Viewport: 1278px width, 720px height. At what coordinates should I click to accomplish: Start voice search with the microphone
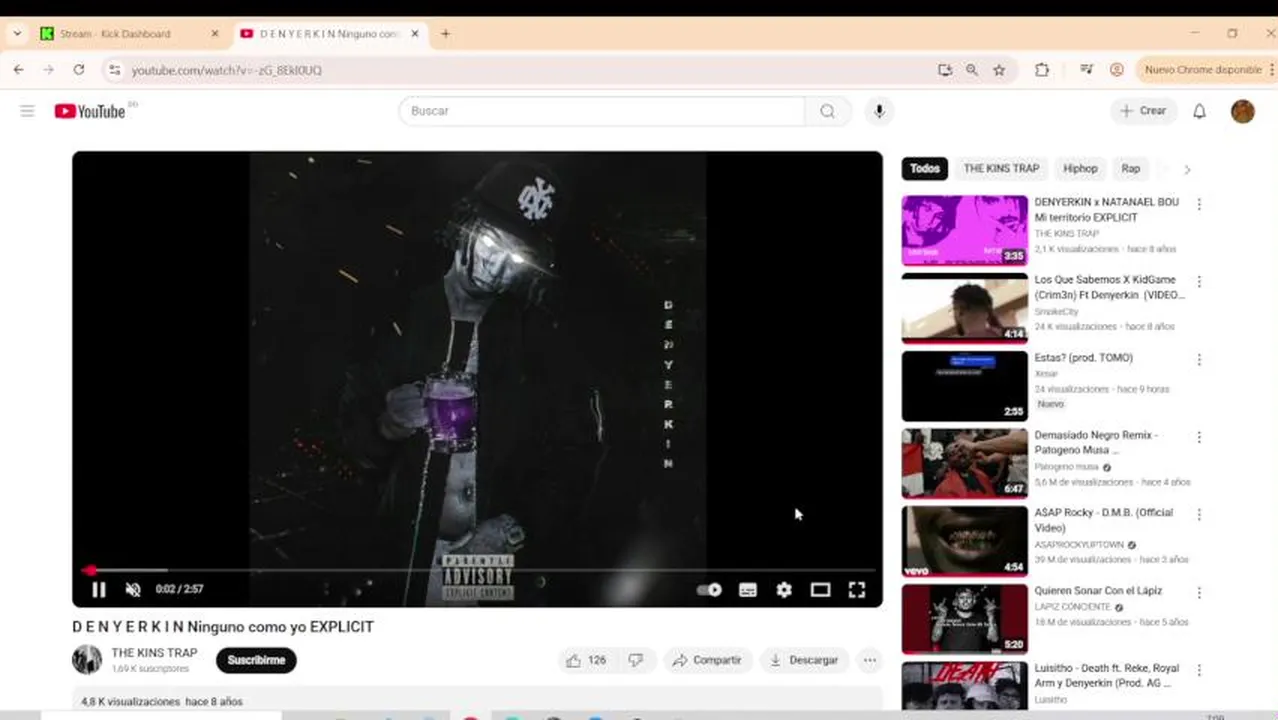click(x=879, y=111)
